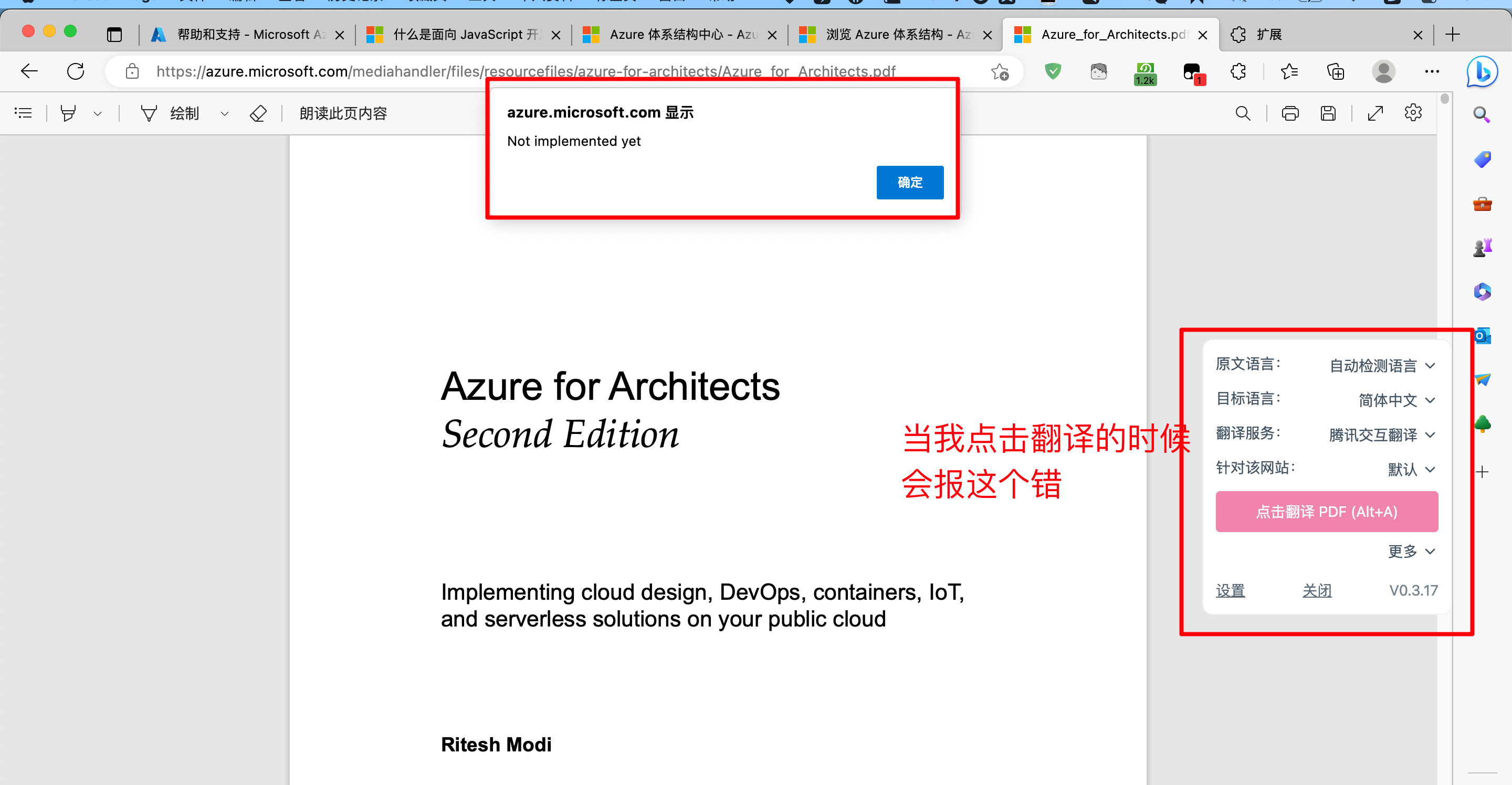Open search within the PDF document
1512x785 pixels.
click(1243, 113)
